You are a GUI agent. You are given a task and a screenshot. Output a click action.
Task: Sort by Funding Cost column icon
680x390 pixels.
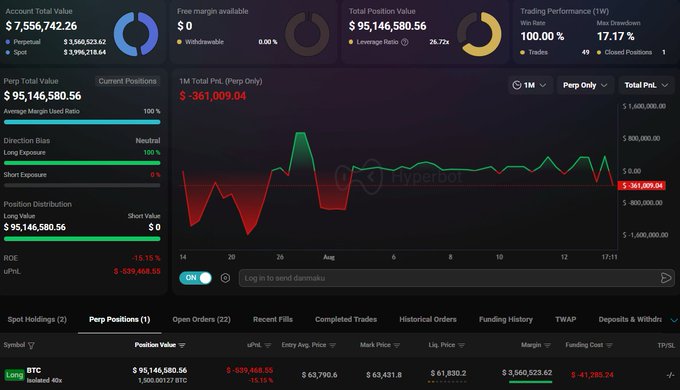click(609, 345)
